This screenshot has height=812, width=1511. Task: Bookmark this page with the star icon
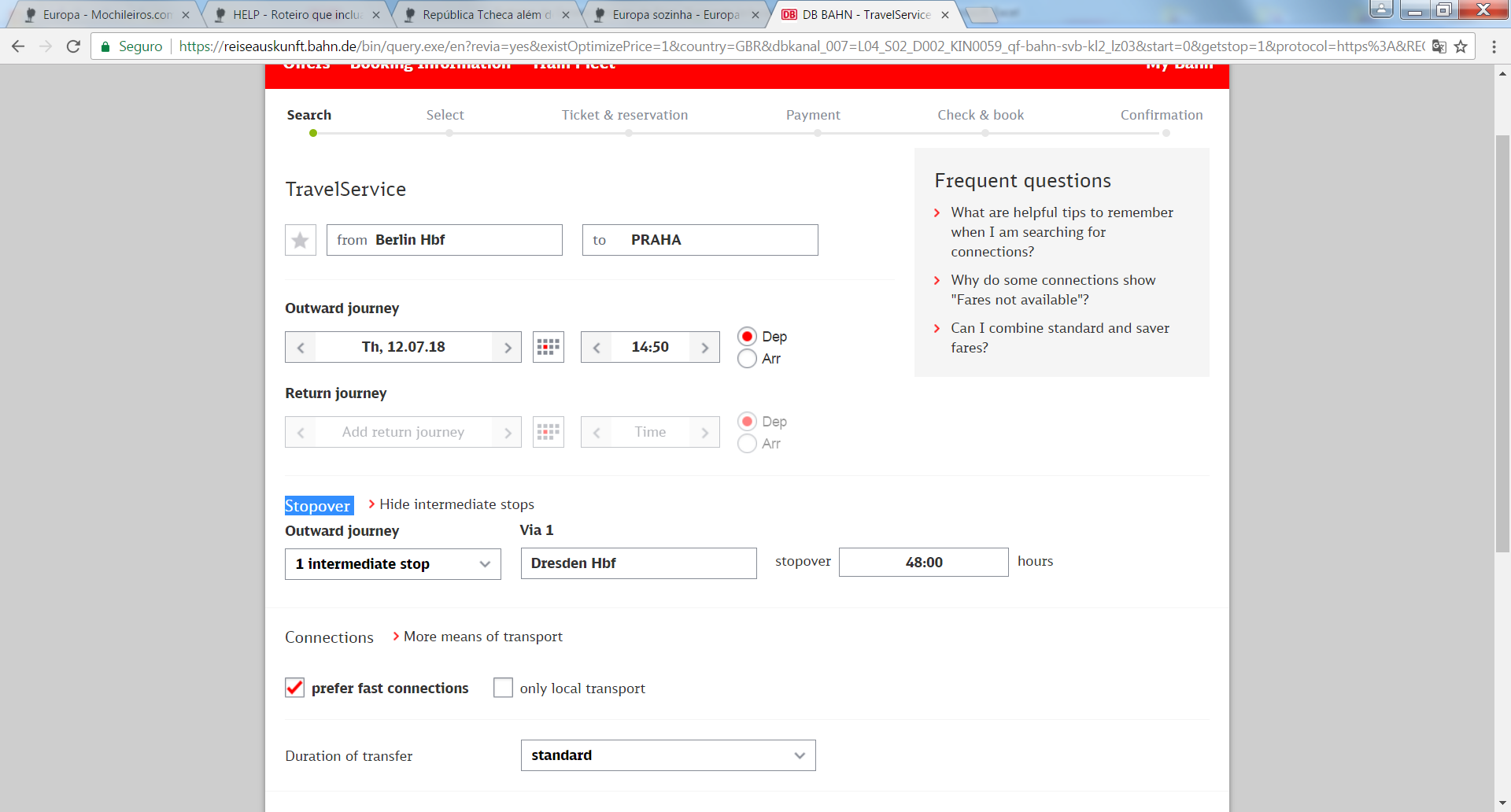point(1461,46)
